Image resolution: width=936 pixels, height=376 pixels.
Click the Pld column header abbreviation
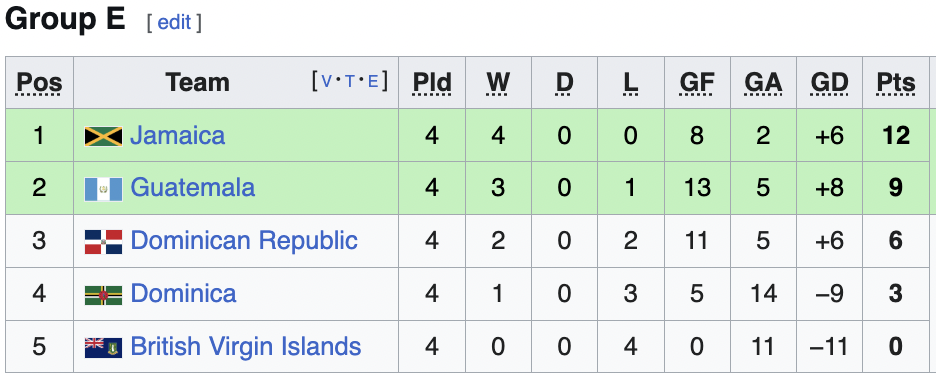coord(432,83)
